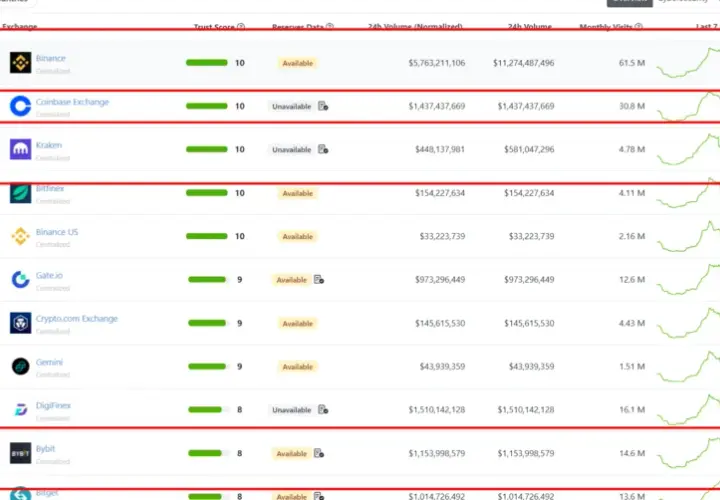Open Gate.io reserves document icon
This screenshot has height=500, width=720.
pos(319,279)
